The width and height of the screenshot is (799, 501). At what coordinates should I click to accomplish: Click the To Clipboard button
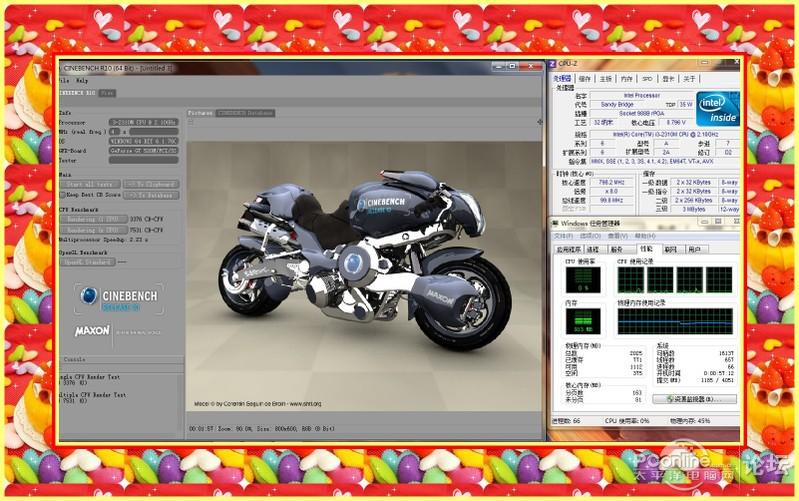151,184
